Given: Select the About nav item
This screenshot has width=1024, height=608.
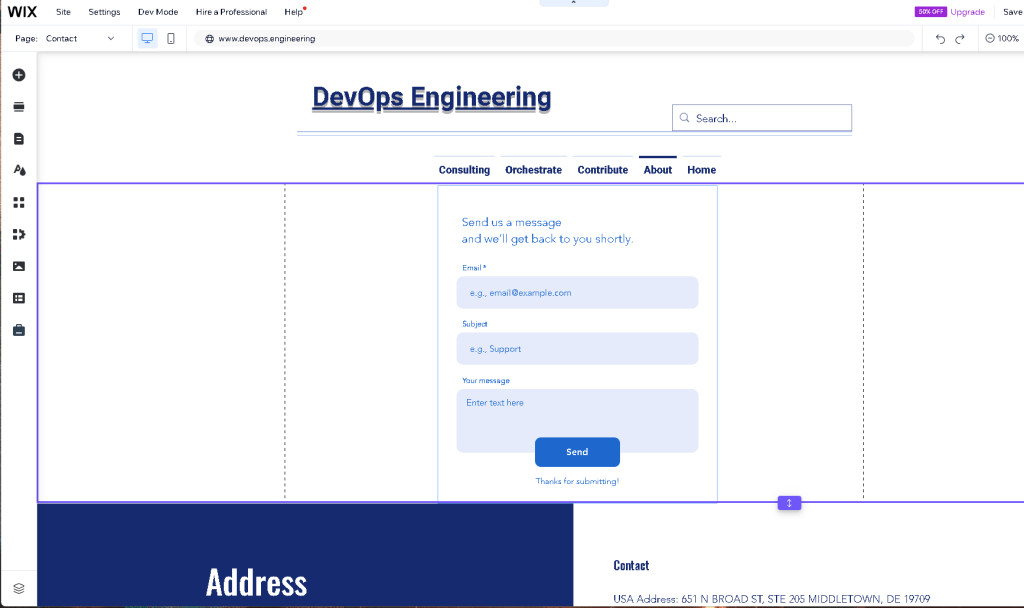Looking at the screenshot, I should point(658,170).
